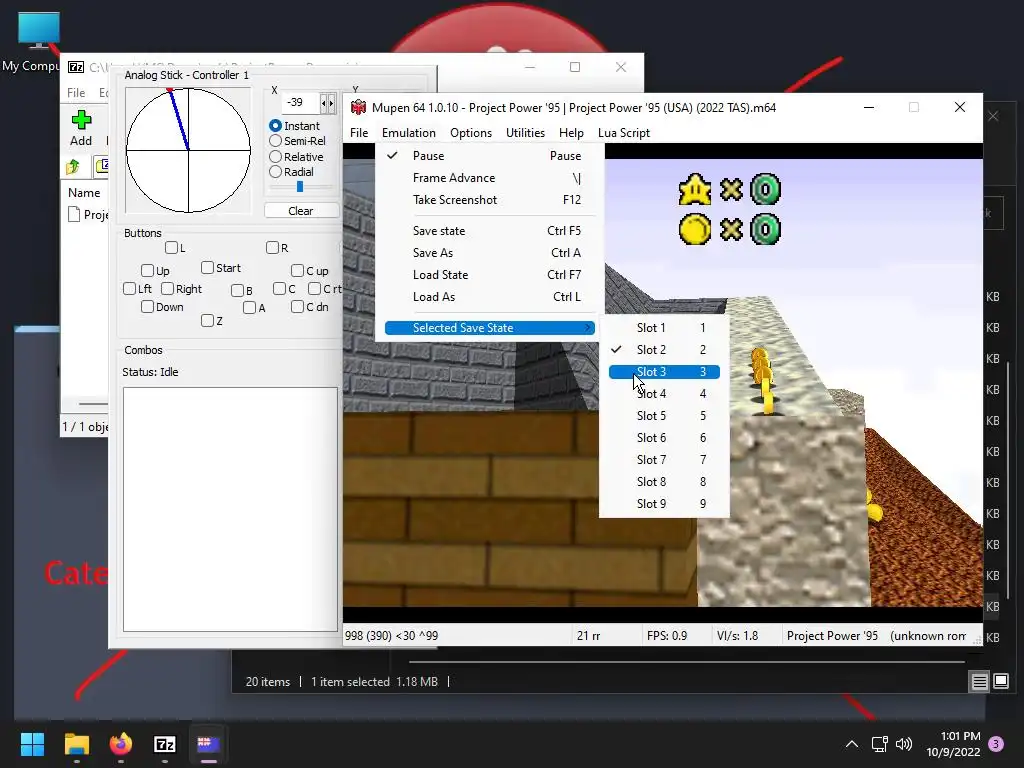This screenshot has height=768, width=1024.
Task: Click the X value spinner arrows
Action: click(328, 103)
